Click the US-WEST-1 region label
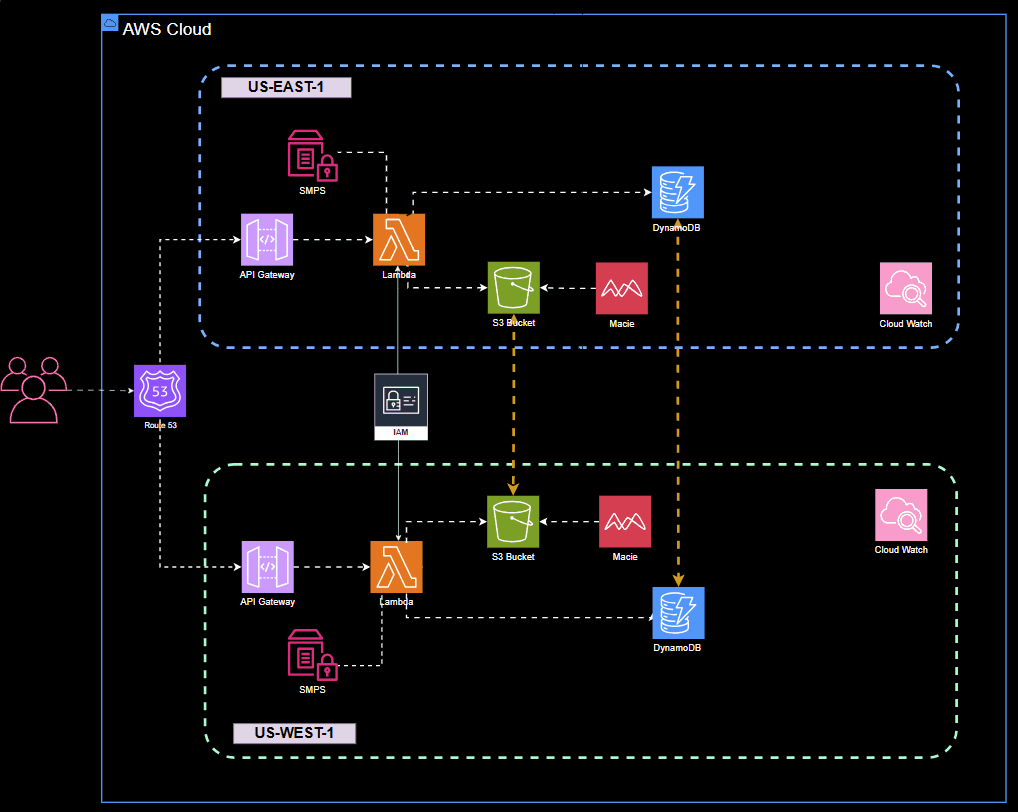The width and height of the screenshot is (1018, 812). point(294,733)
